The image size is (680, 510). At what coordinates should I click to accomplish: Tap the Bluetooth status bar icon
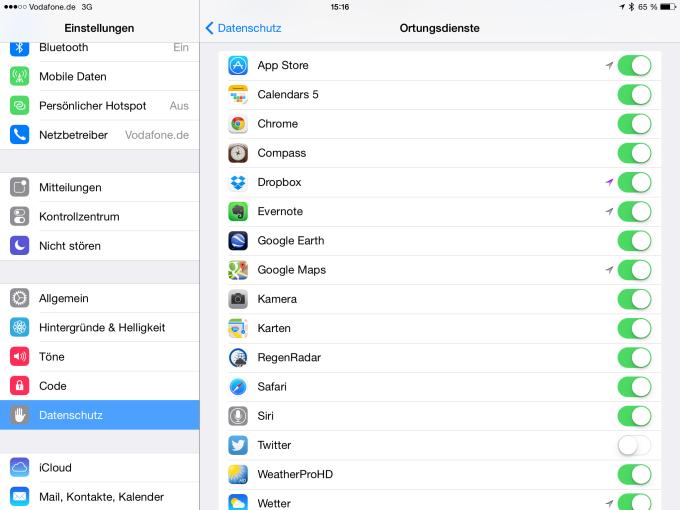[x=631, y=7]
